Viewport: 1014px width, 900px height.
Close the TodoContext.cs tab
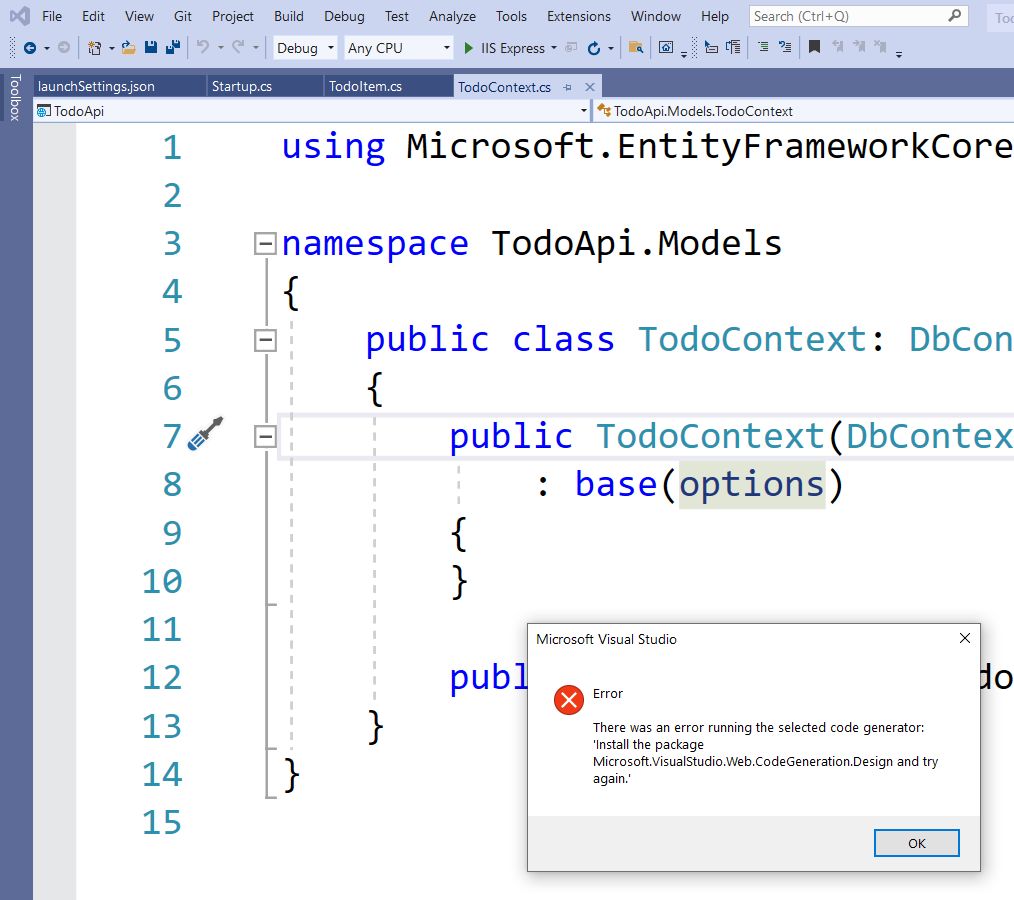[590, 87]
